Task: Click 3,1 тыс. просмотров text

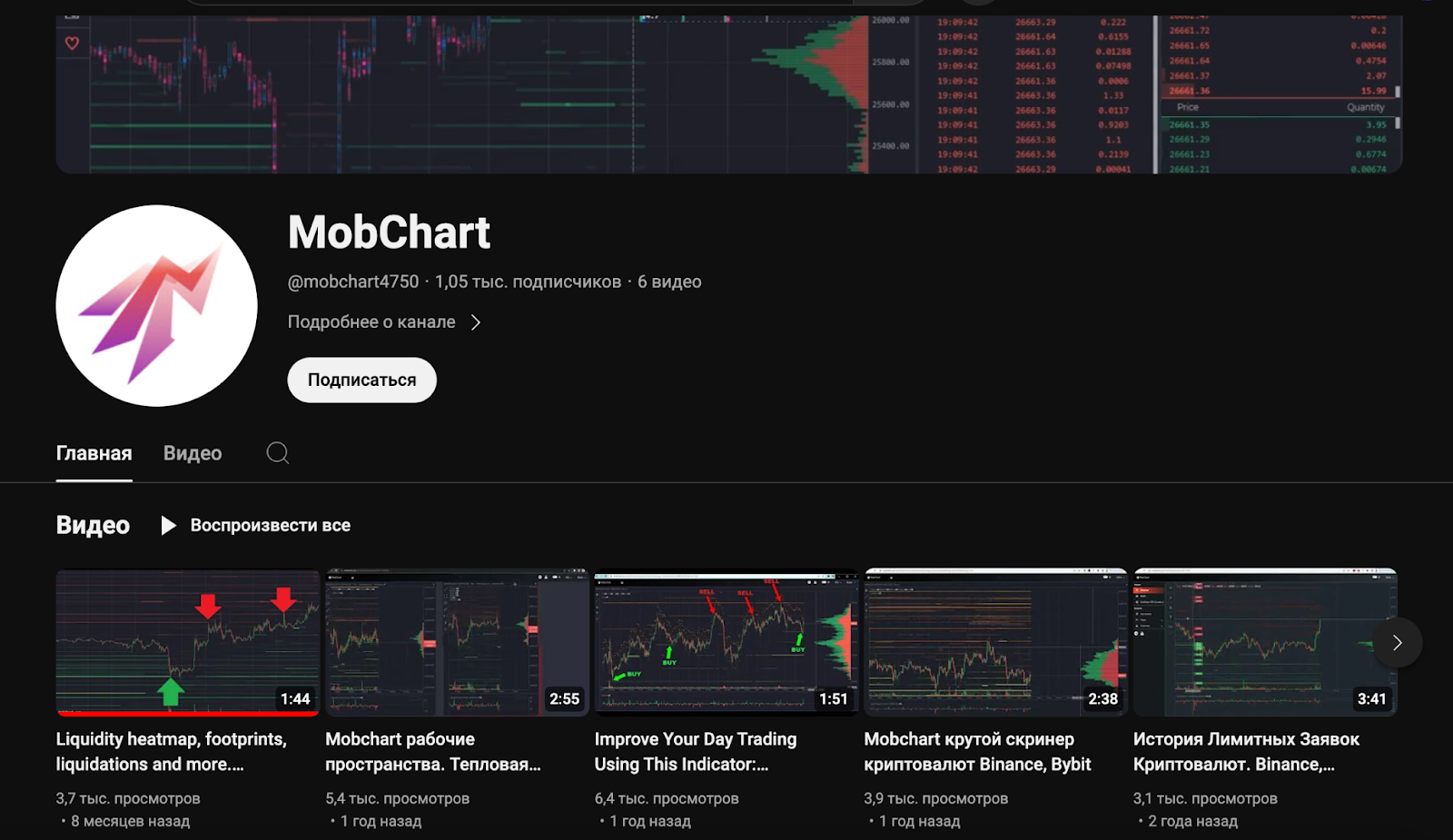Action: 1205,798
